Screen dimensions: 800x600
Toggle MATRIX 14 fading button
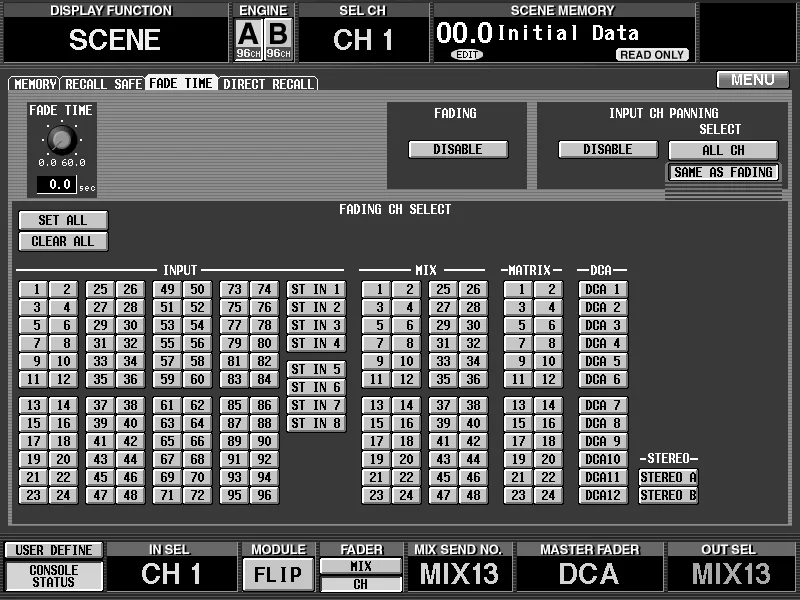coord(548,405)
